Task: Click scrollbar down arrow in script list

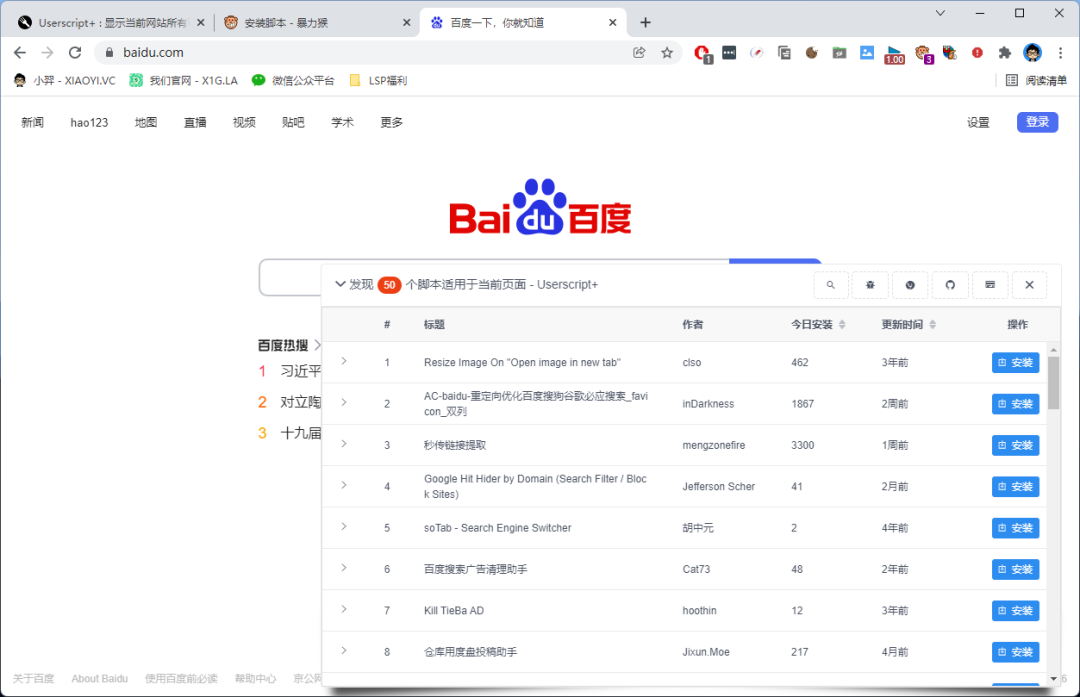Action: [1053, 678]
